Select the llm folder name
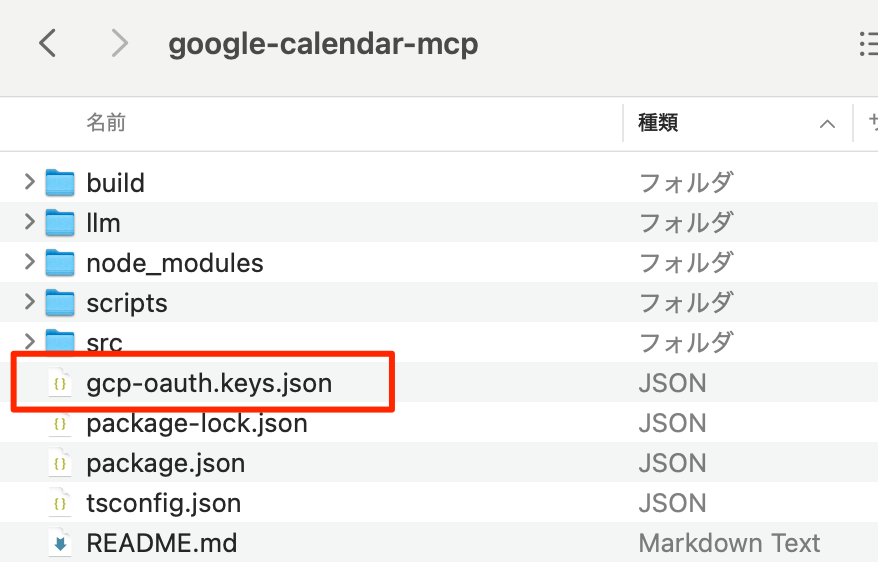 pos(103,223)
